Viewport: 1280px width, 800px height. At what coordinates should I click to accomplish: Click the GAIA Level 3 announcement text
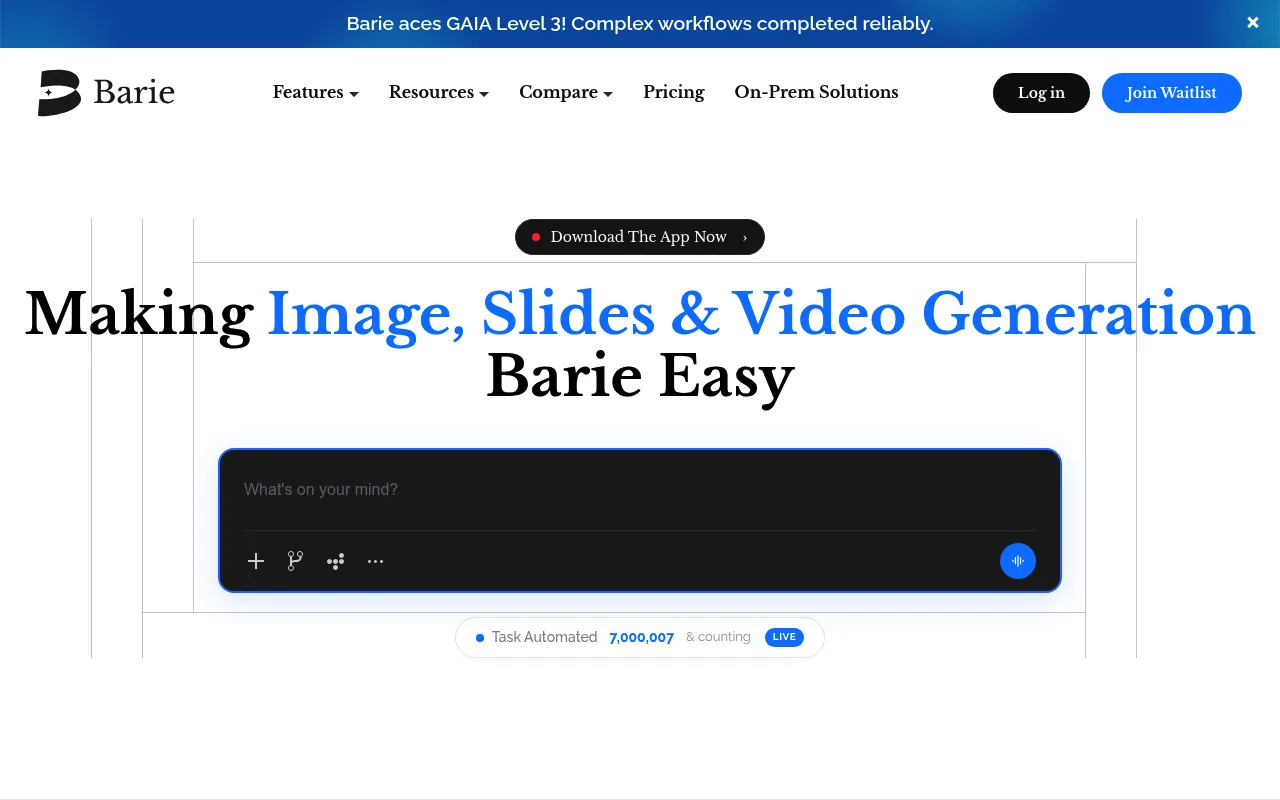pos(640,23)
